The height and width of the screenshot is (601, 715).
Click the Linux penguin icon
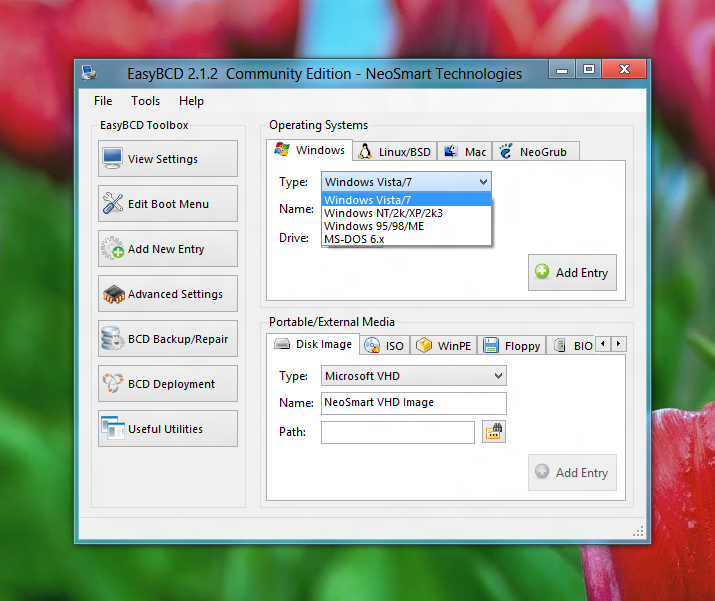[x=364, y=151]
